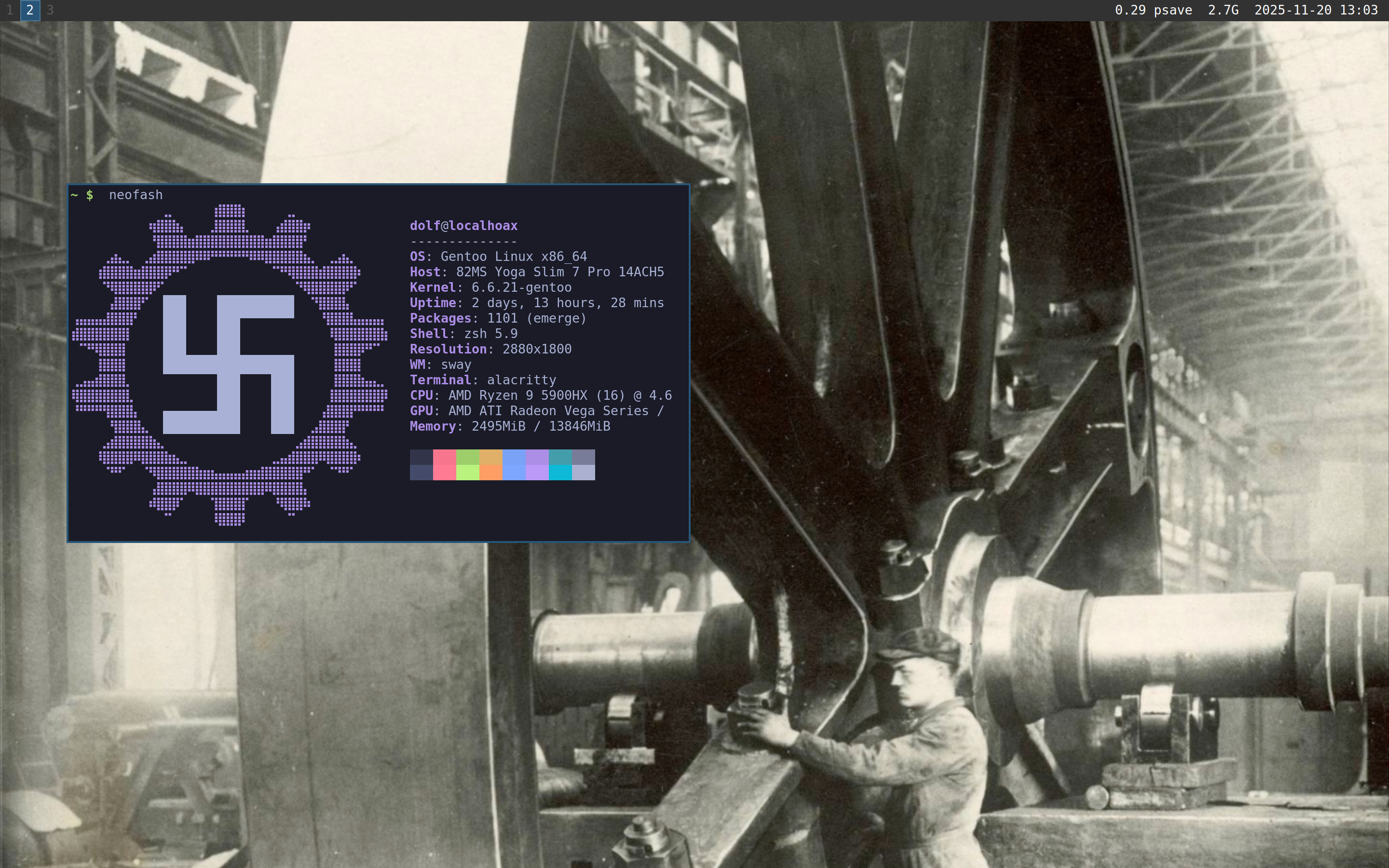Click the bright cyan palette swatch
Screen dimensions: 1389x868
coord(559,473)
